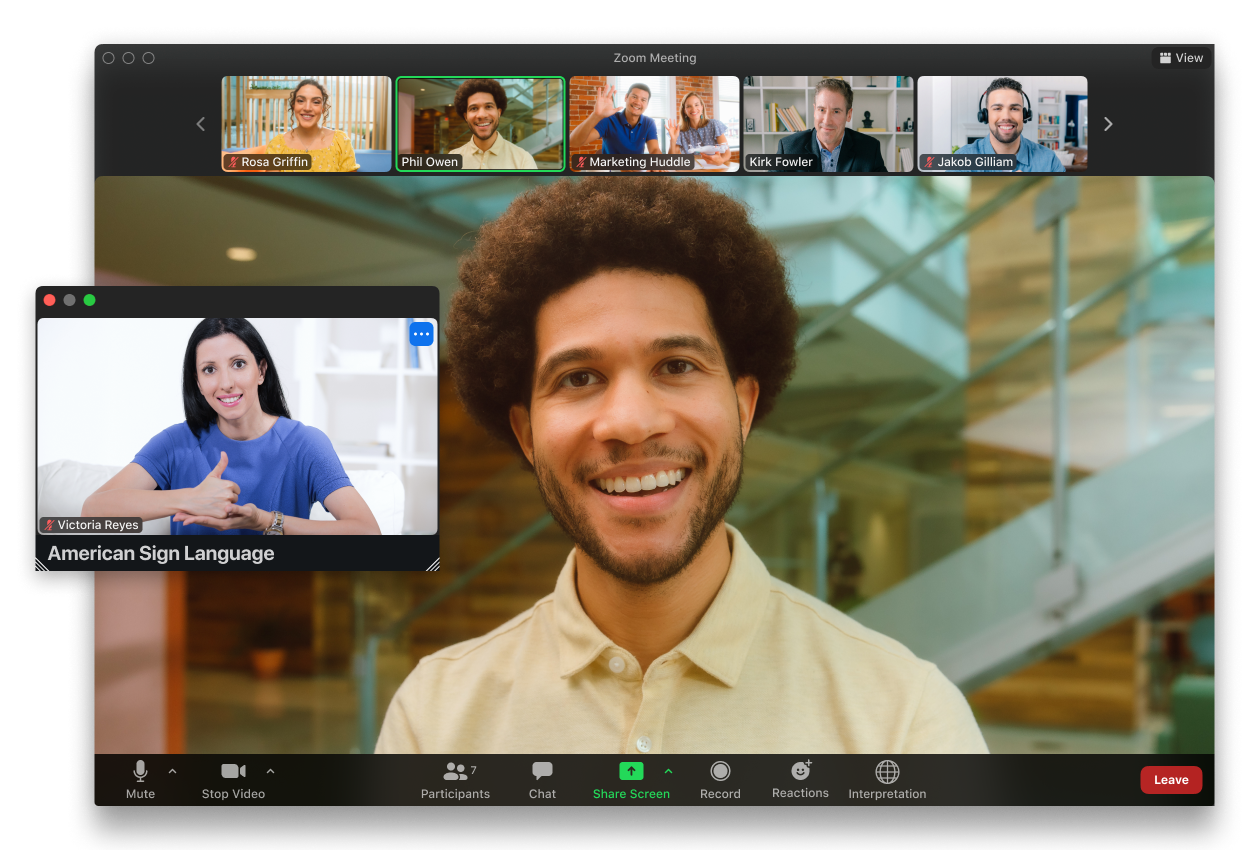Click the Zoom Meeting window title
This screenshot has height=850, width=1250.
655,58
